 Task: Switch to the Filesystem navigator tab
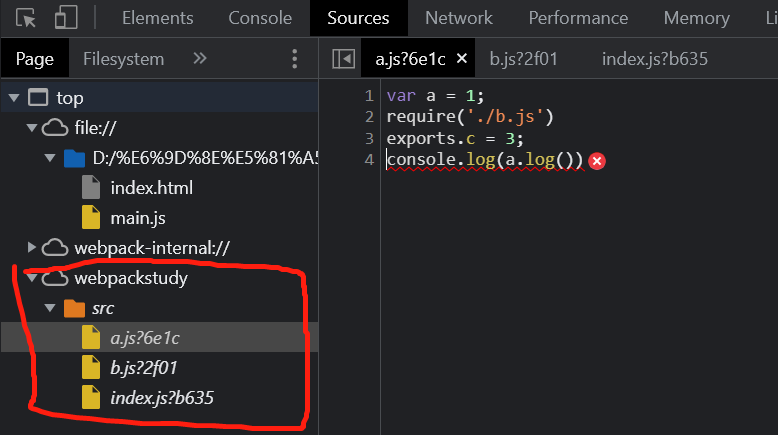click(123, 59)
